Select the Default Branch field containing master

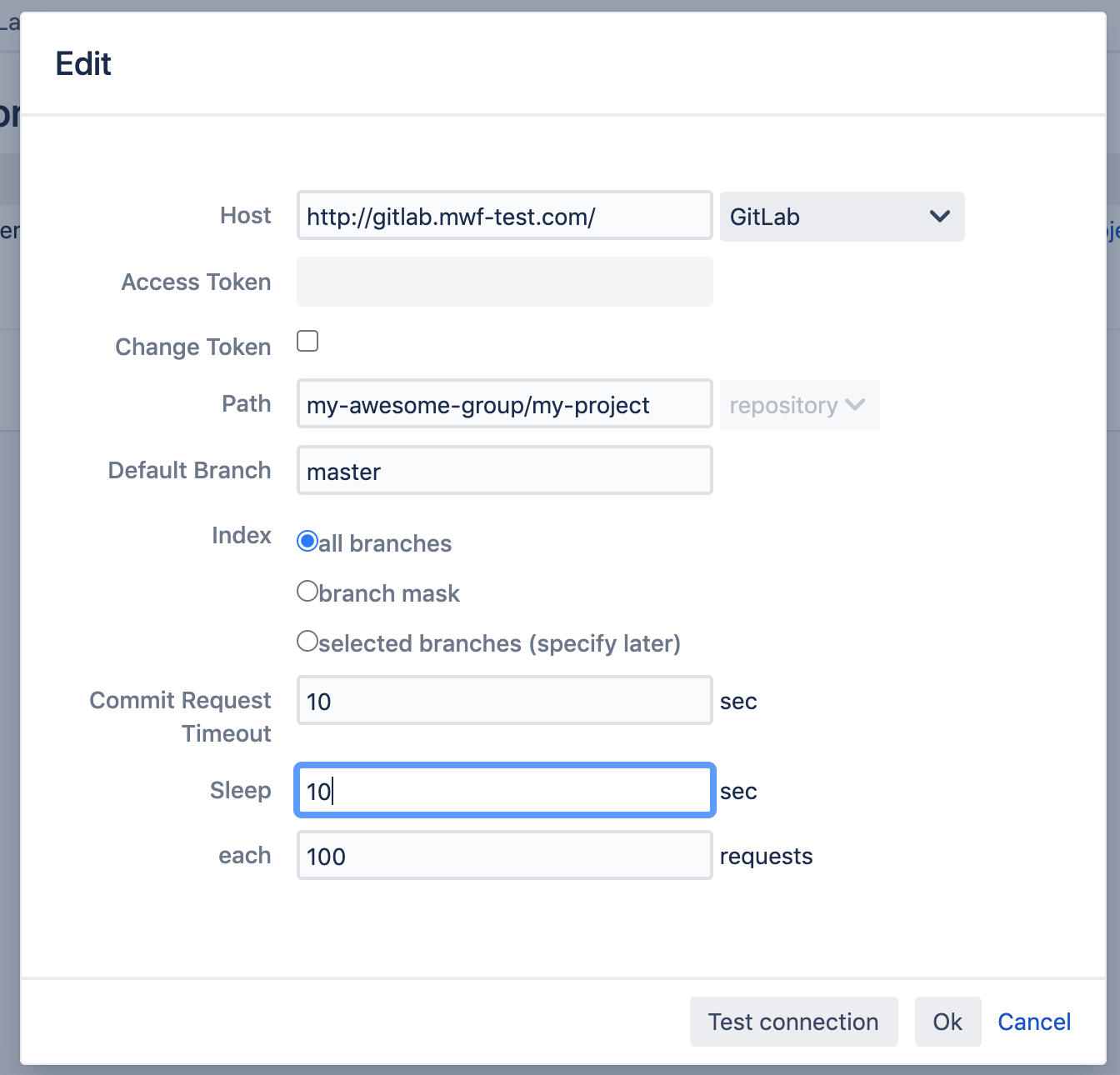tap(504, 471)
